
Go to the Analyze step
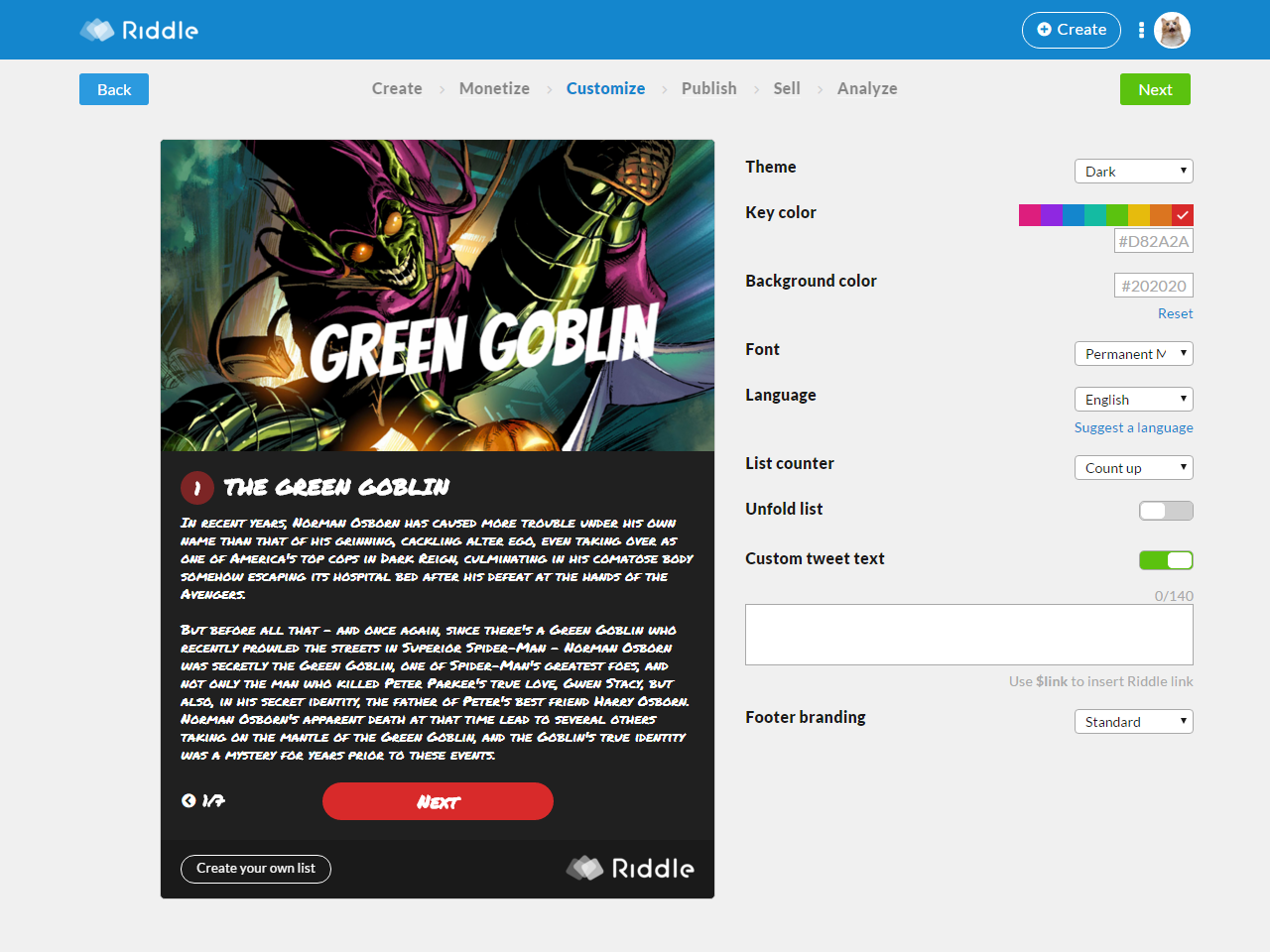click(867, 88)
